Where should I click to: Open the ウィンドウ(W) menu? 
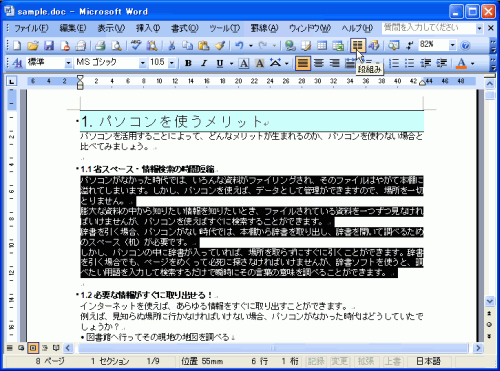[310, 28]
